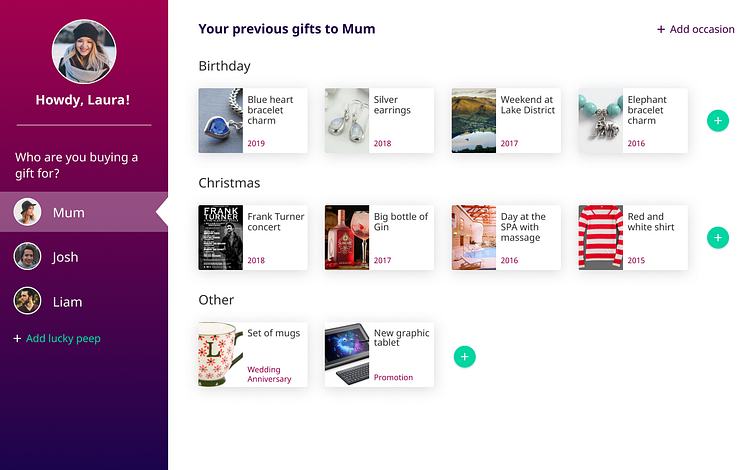
Task: Click Josh's avatar icon
Action: point(28,257)
